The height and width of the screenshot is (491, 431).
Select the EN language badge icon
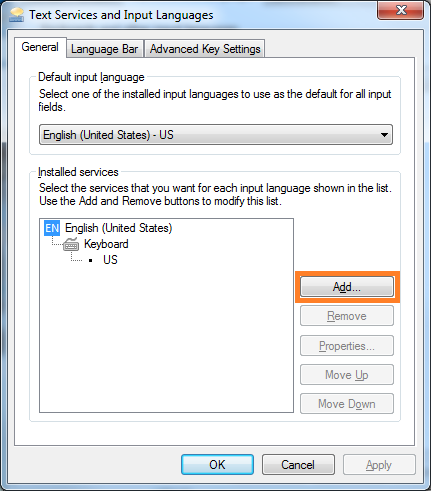(x=52, y=228)
